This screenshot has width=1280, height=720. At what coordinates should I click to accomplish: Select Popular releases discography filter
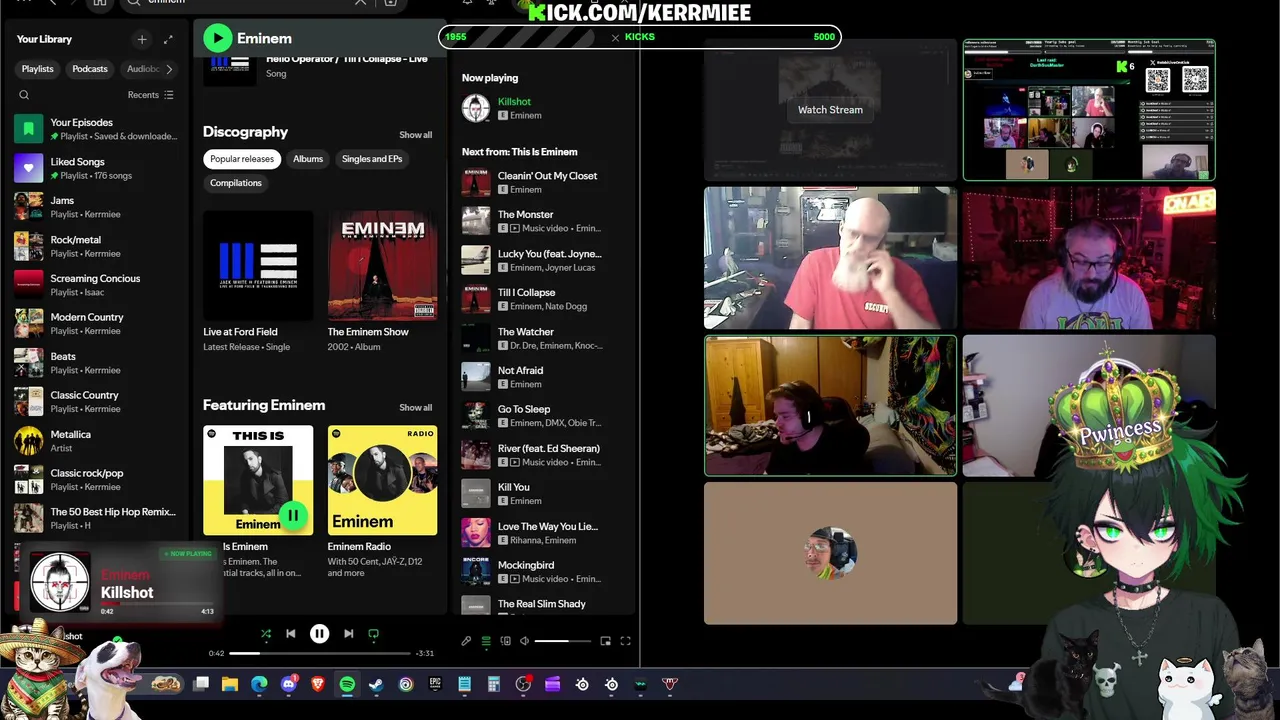pos(241,159)
